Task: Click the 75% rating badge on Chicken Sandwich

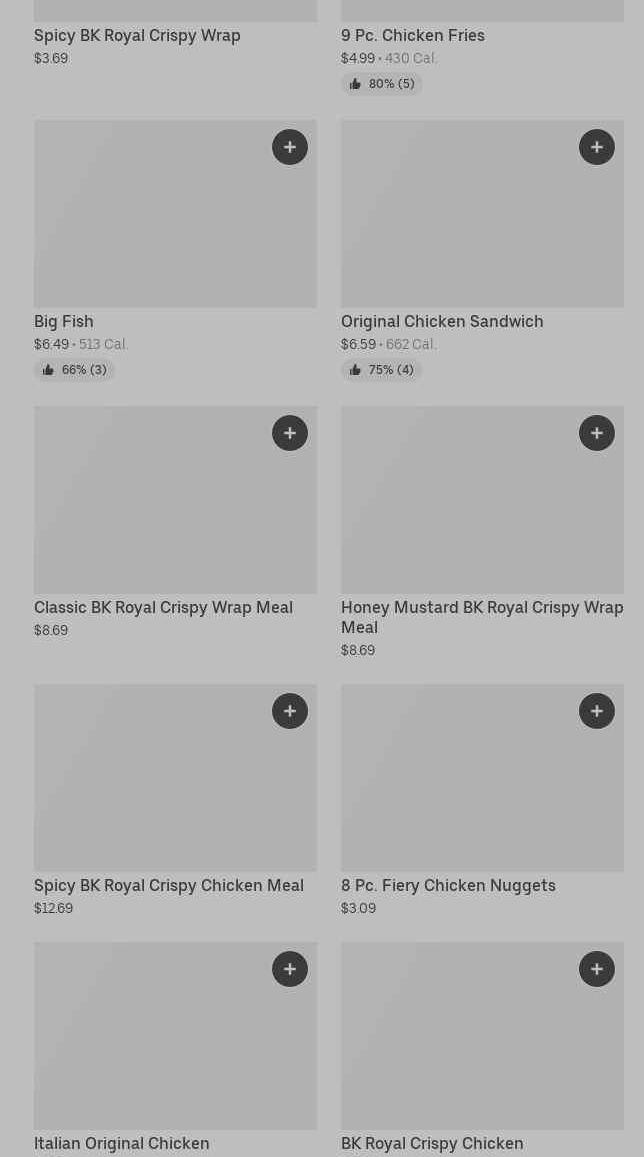Action: pyautogui.click(x=382, y=370)
